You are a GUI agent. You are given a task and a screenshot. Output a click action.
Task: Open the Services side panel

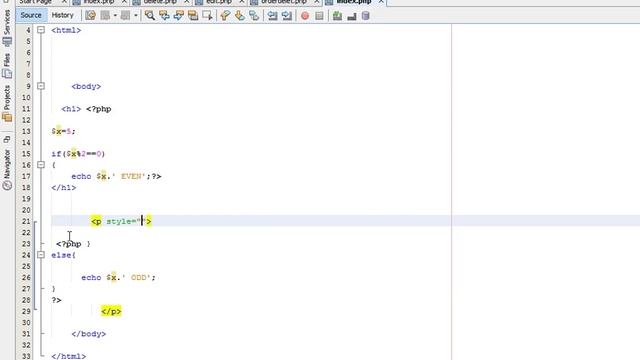pos(7,27)
